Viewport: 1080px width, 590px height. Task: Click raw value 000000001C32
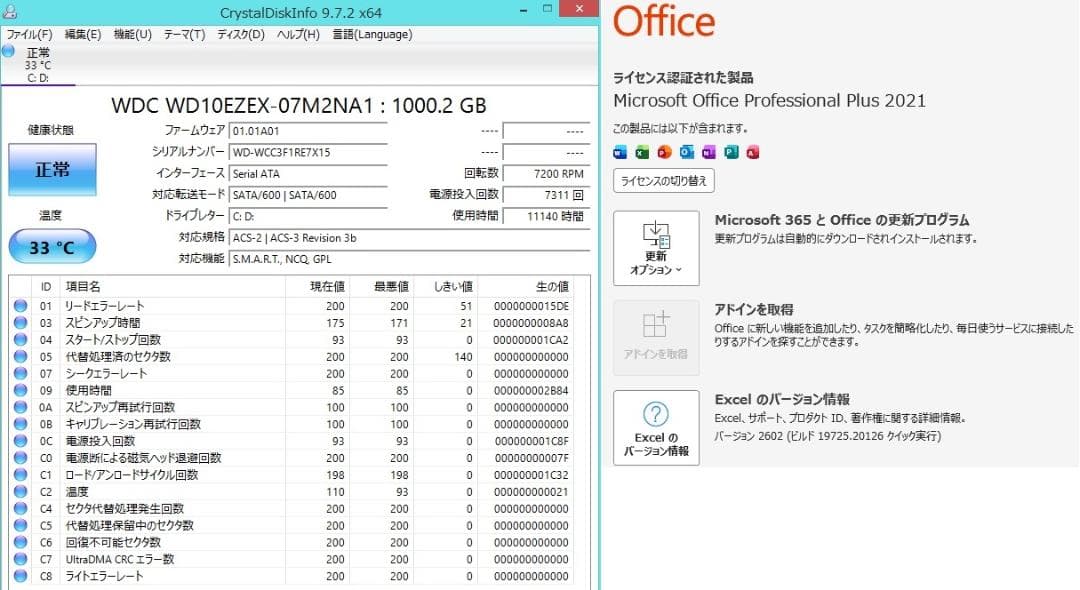(531, 475)
